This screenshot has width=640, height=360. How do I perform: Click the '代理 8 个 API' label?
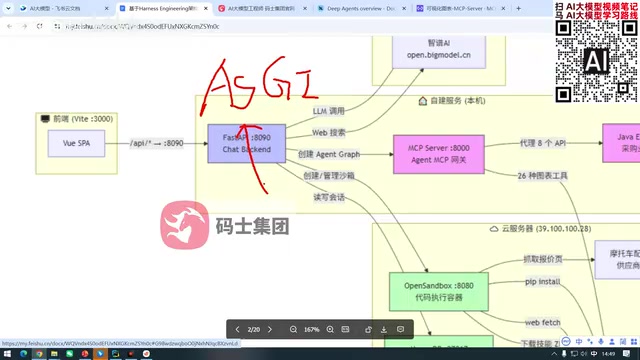542,143
